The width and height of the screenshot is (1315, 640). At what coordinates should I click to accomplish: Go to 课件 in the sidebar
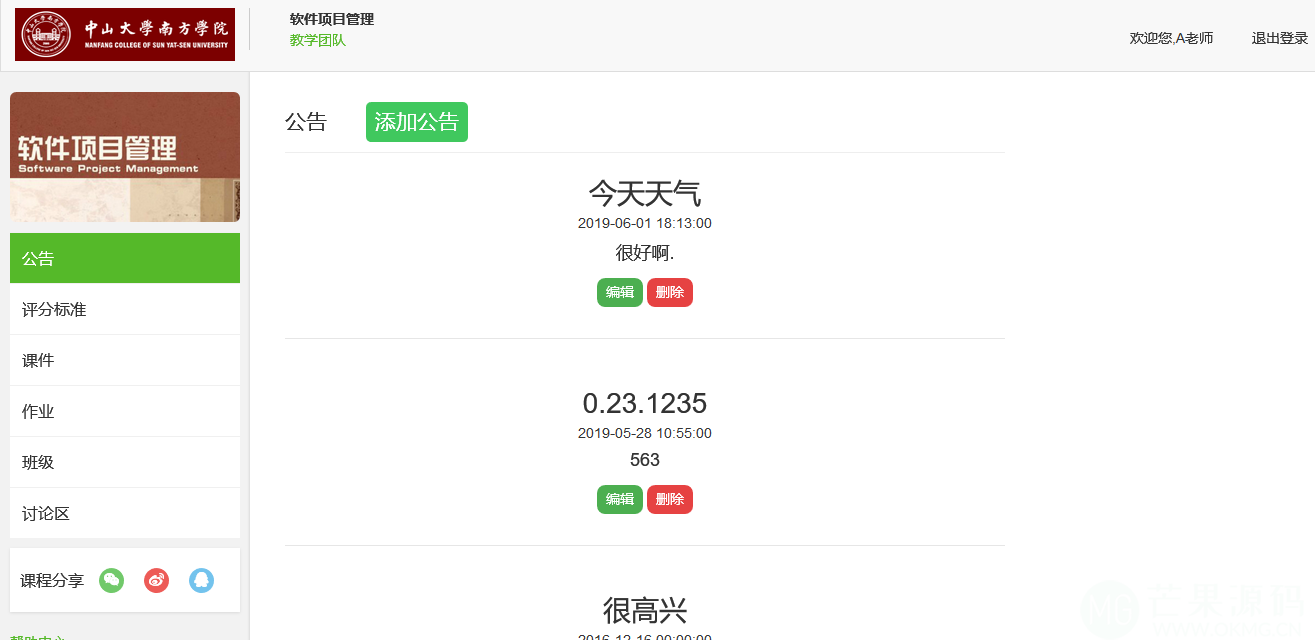point(125,361)
